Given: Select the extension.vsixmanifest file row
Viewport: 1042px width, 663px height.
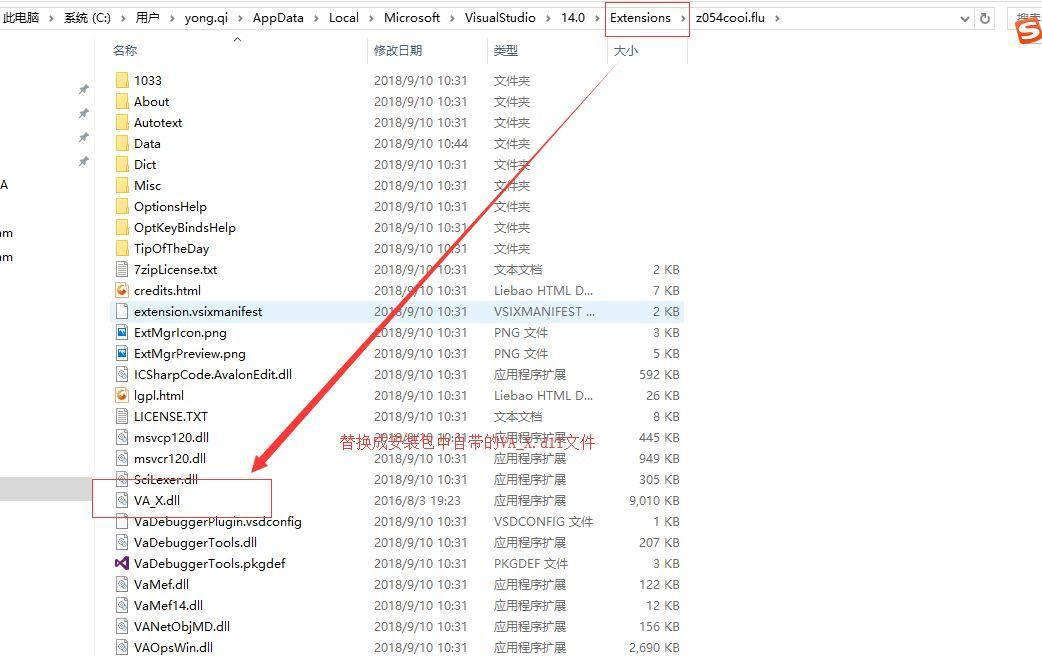Looking at the screenshot, I should point(397,312).
